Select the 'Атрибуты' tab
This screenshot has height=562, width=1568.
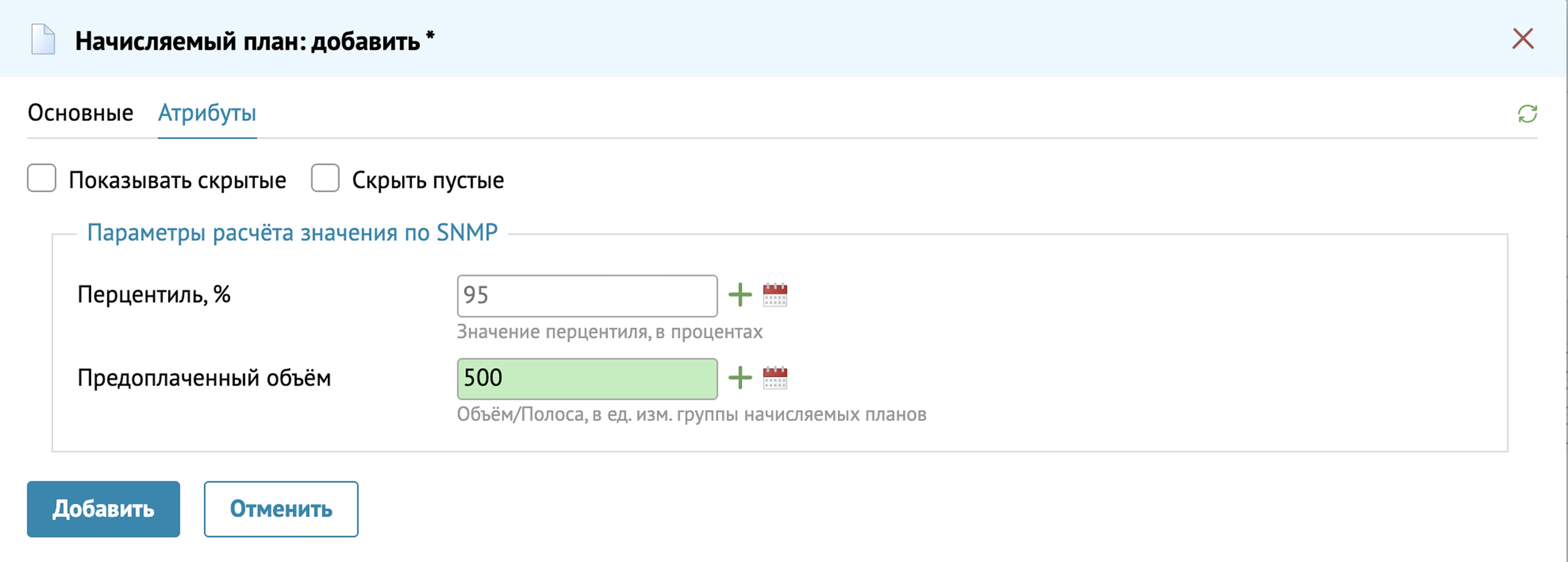[x=207, y=113]
